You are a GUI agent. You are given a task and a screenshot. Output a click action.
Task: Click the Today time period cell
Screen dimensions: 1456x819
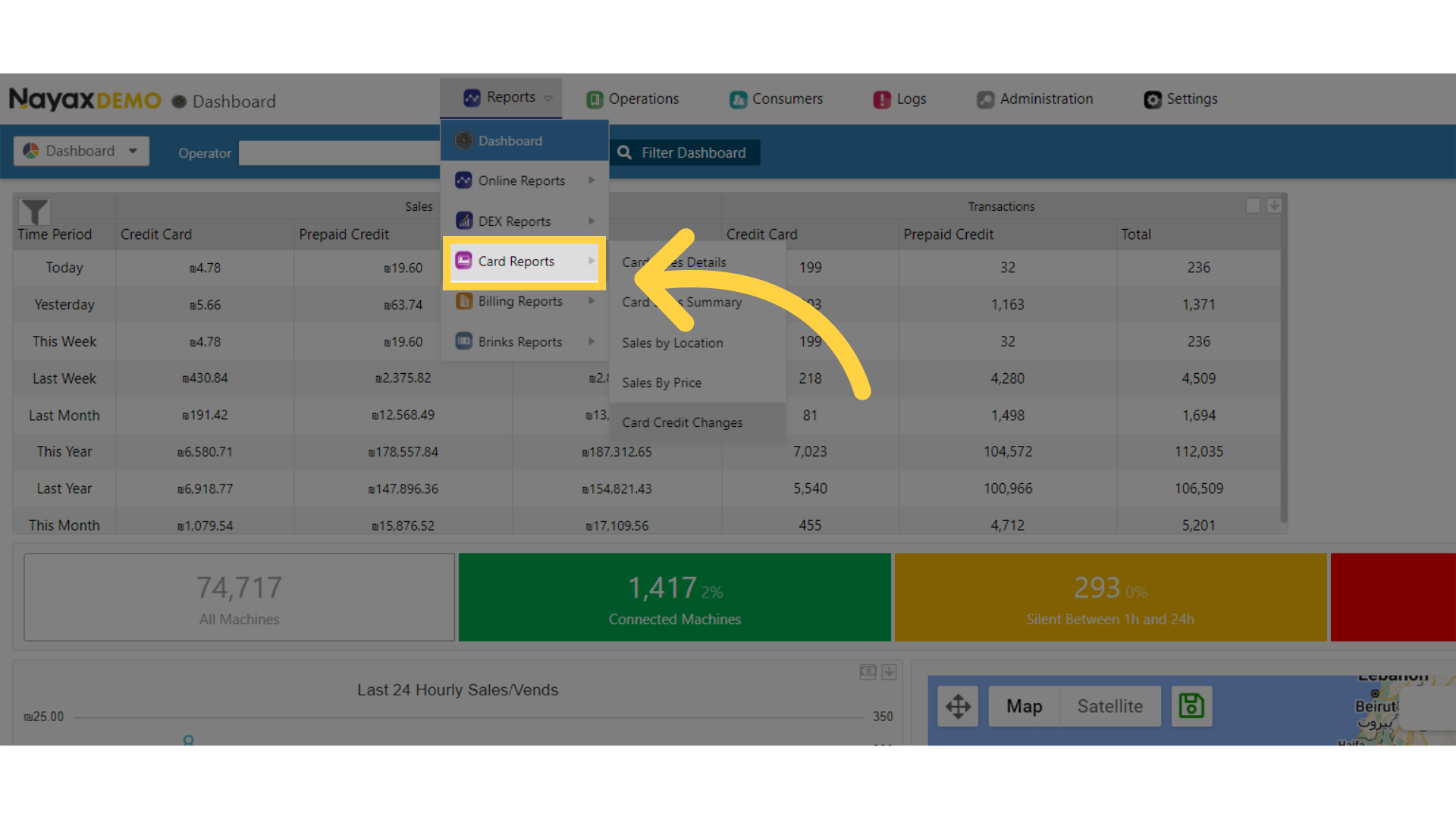(x=64, y=268)
